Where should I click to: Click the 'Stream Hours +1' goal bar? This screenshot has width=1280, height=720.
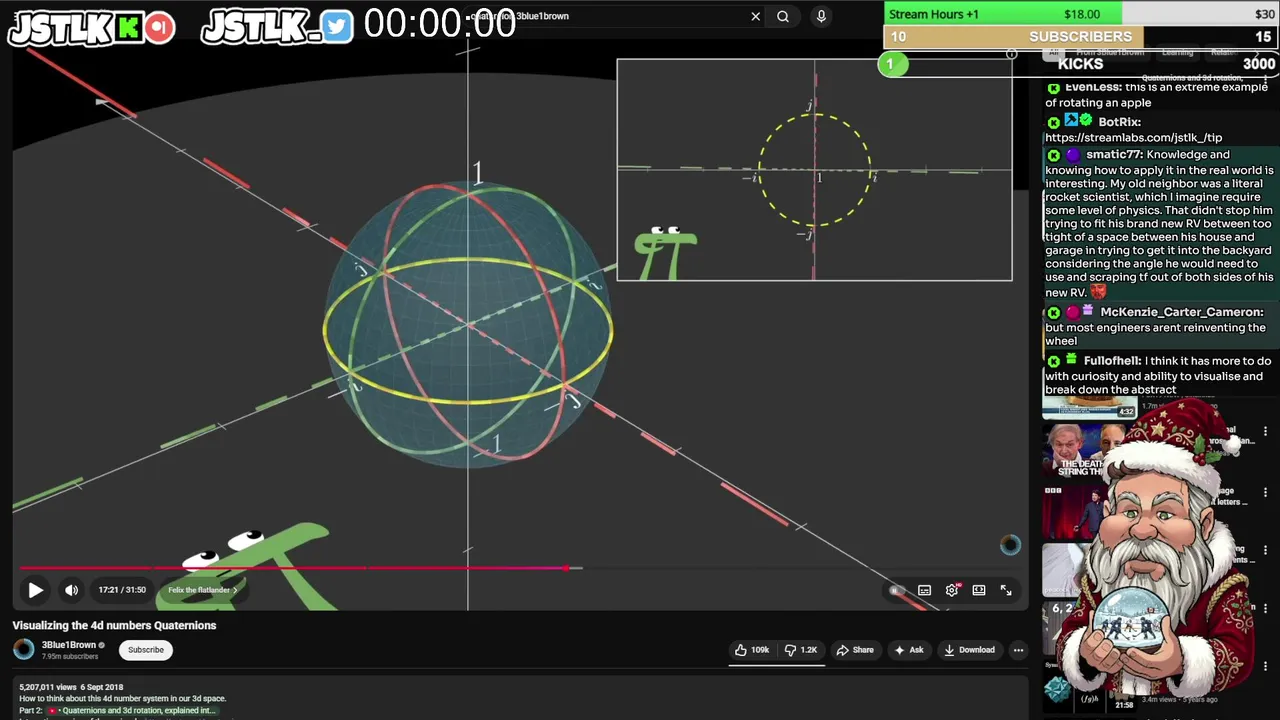[x=1080, y=14]
